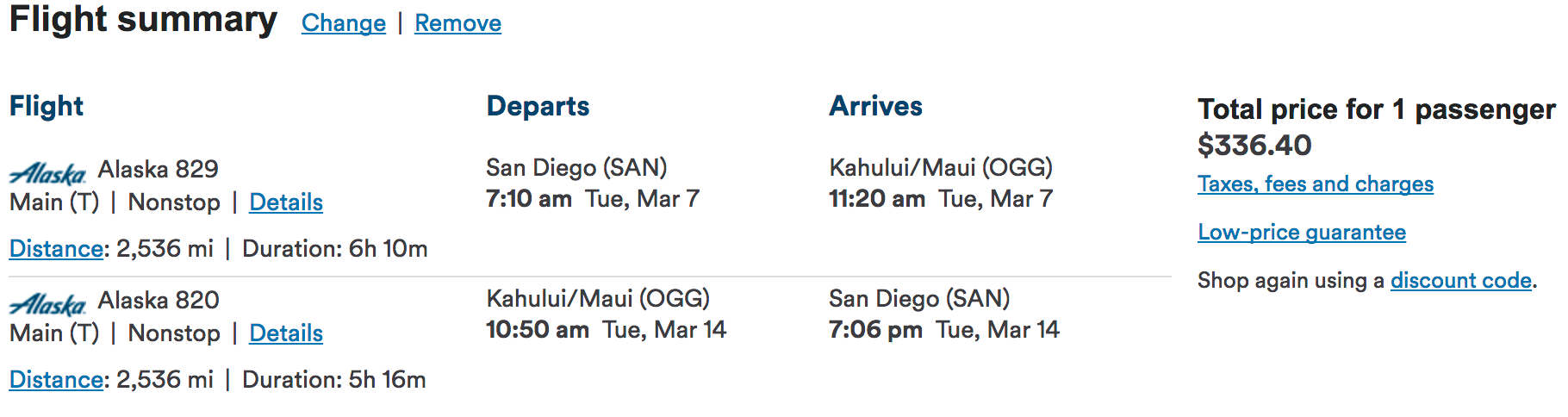Click the 10:50 am departure time
1568x417 pixels.
click(x=538, y=330)
